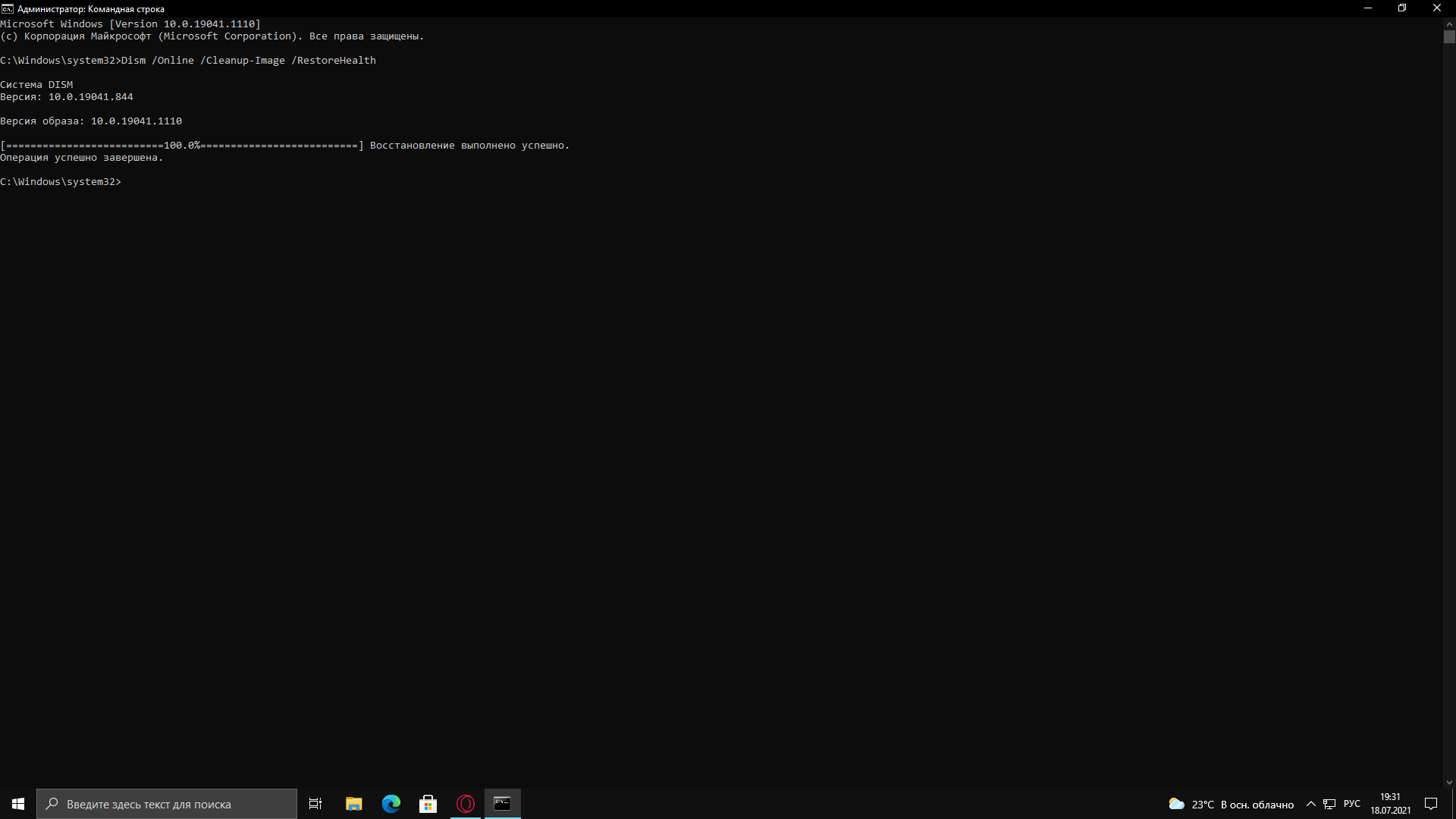Launch Microsoft Edge from the taskbar
This screenshot has height=819, width=1456.
coord(391,804)
